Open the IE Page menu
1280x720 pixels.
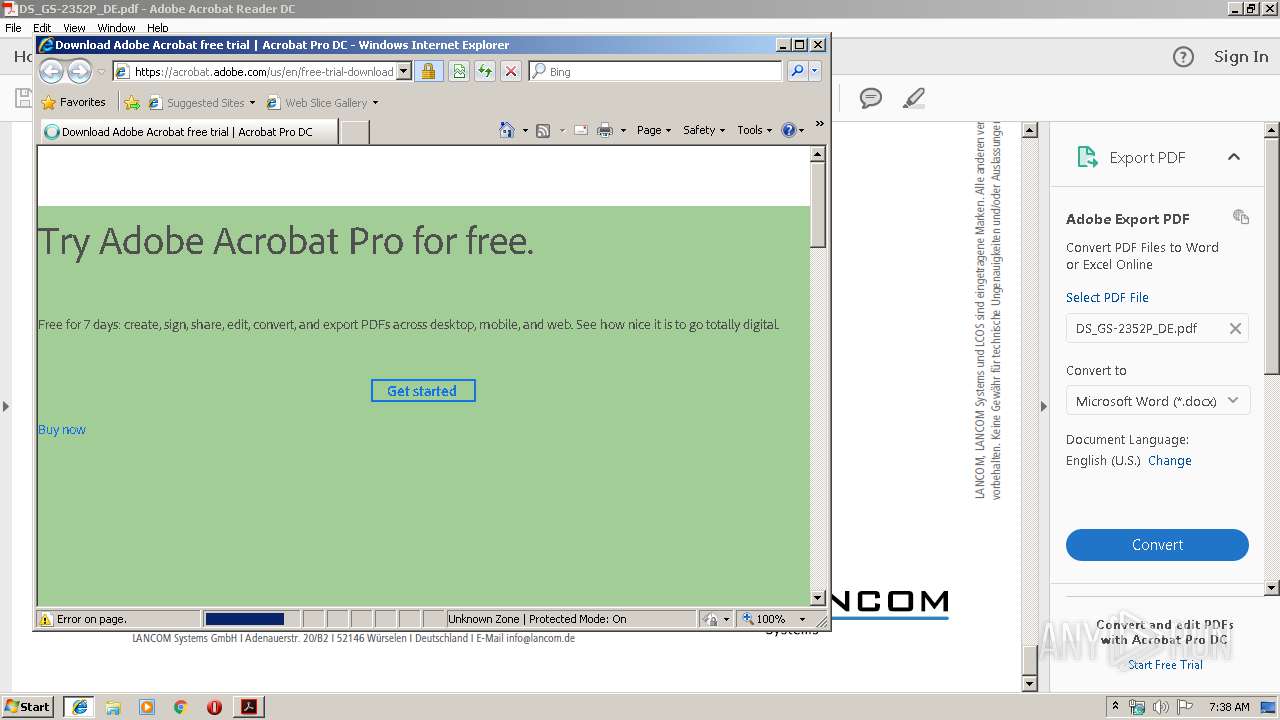(654, 130)
